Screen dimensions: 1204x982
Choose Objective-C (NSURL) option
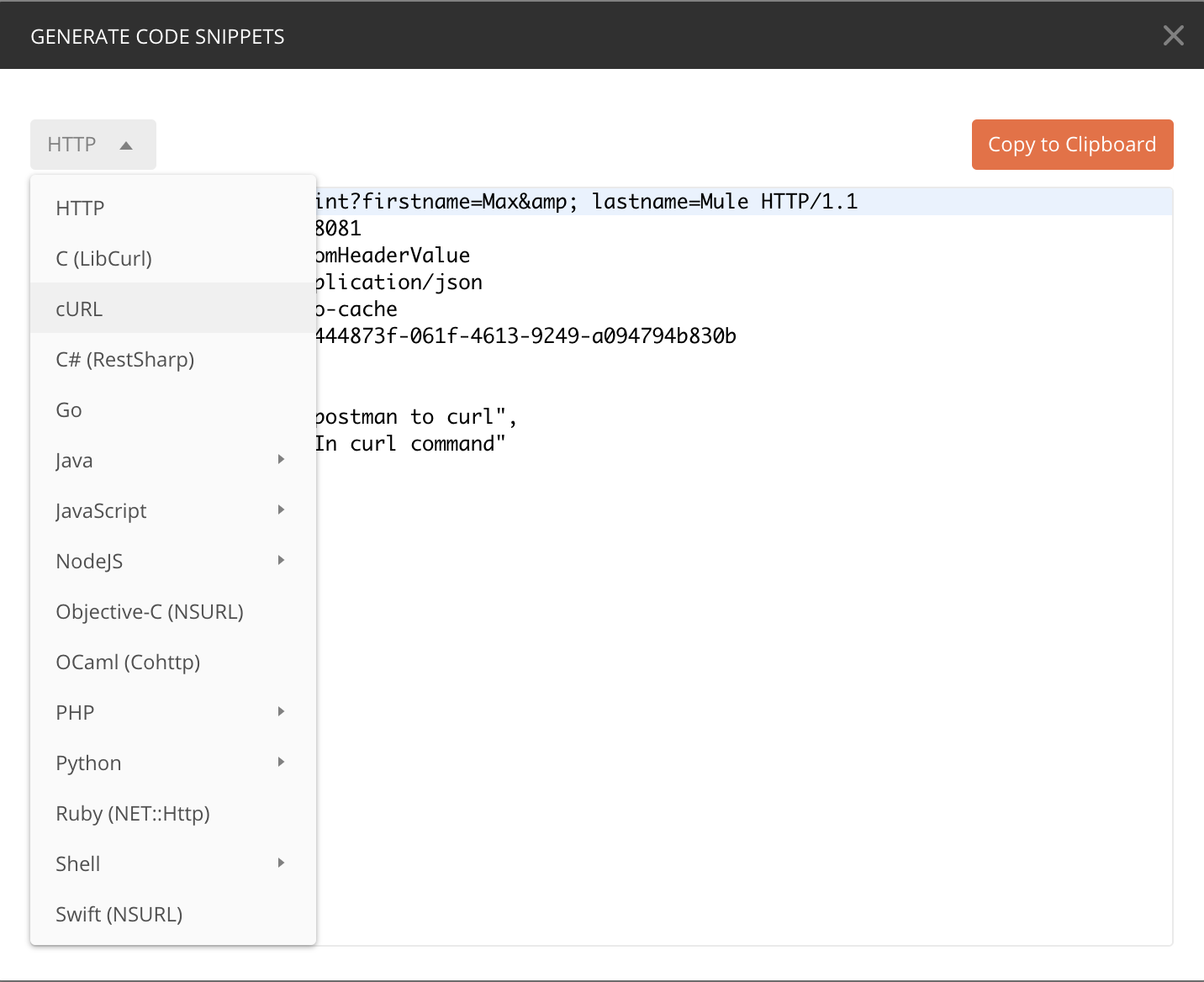150,612
